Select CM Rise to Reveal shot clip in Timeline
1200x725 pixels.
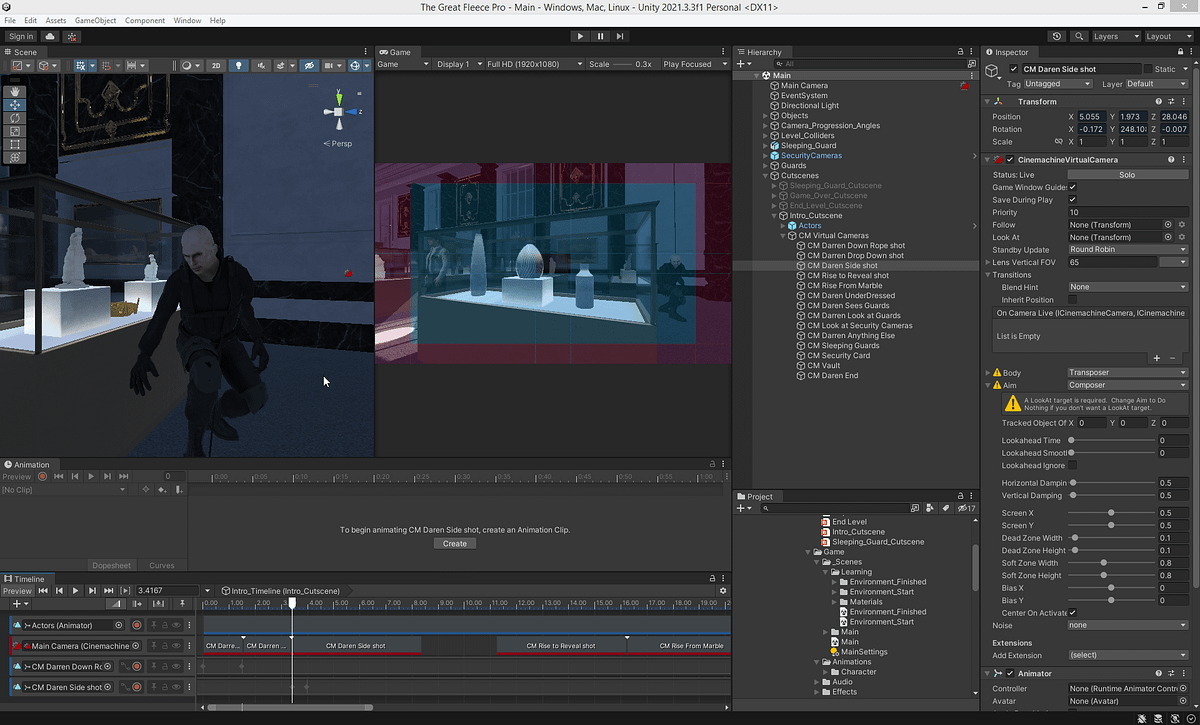[x=560, y=645]
